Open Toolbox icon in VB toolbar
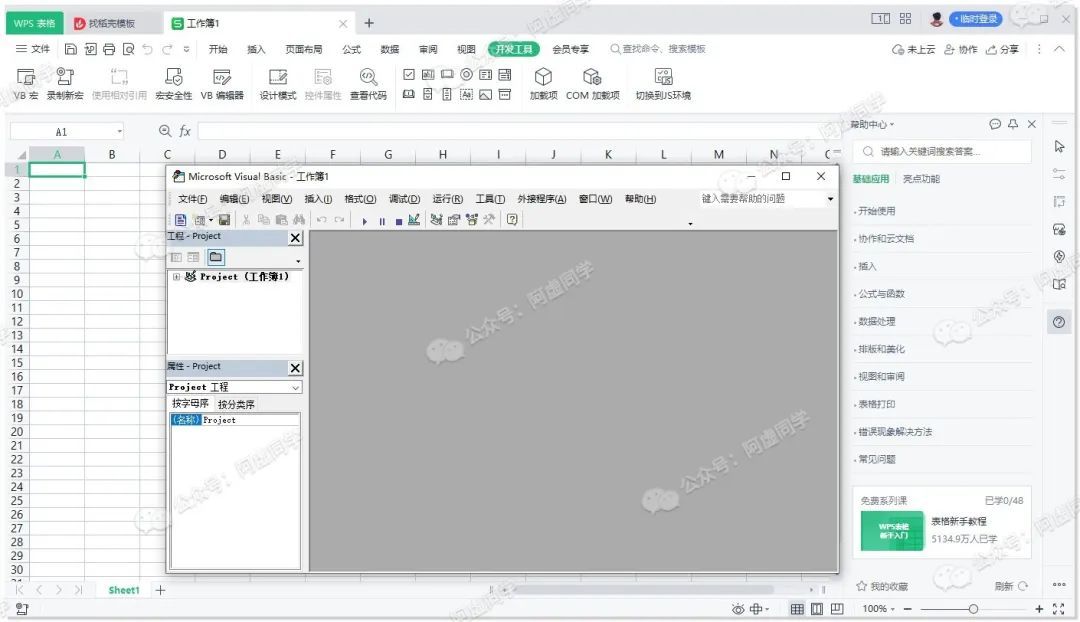 pos(489,220)
